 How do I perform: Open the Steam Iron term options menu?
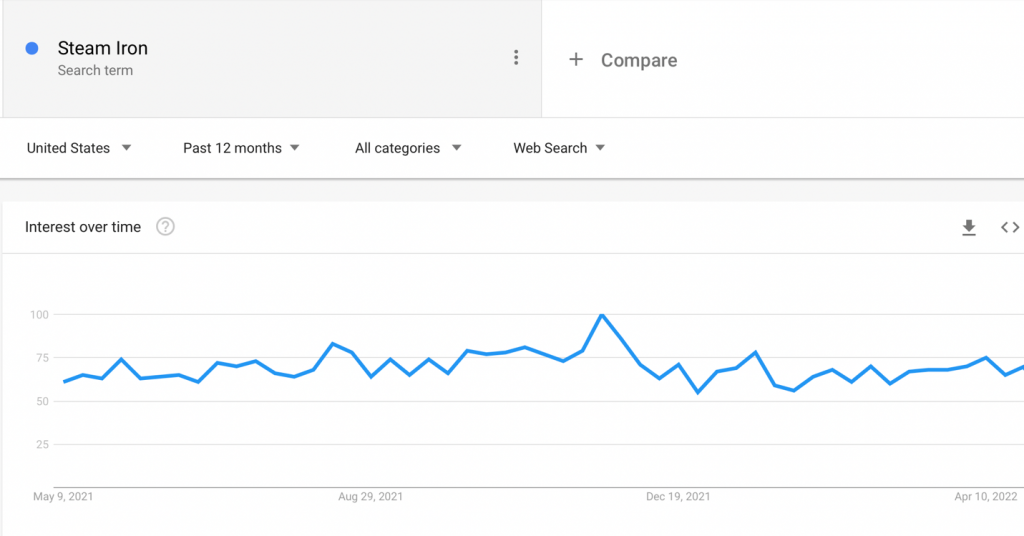pyautogui.click(x=516, y=57)
